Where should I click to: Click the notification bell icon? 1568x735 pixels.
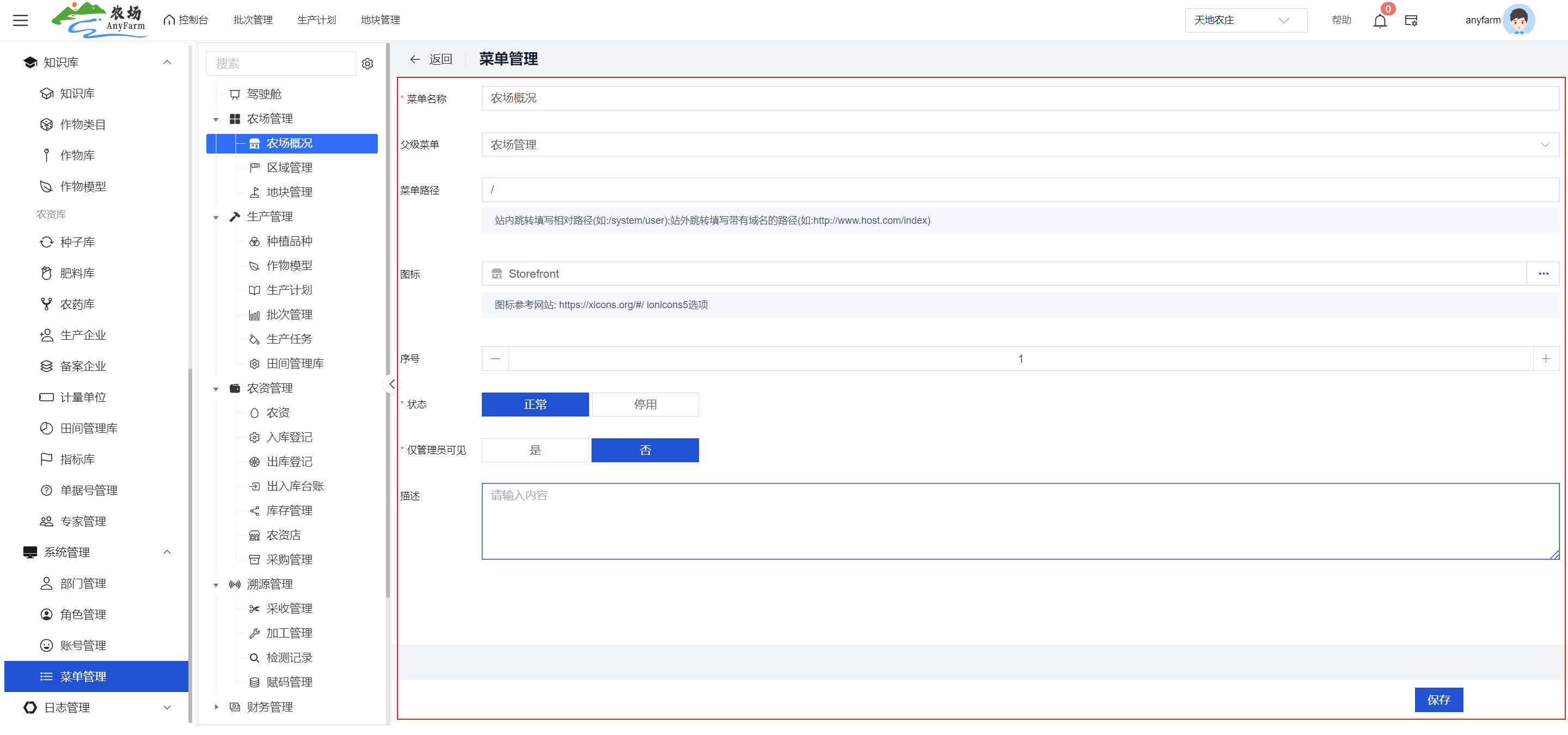tap(1379, 21)
